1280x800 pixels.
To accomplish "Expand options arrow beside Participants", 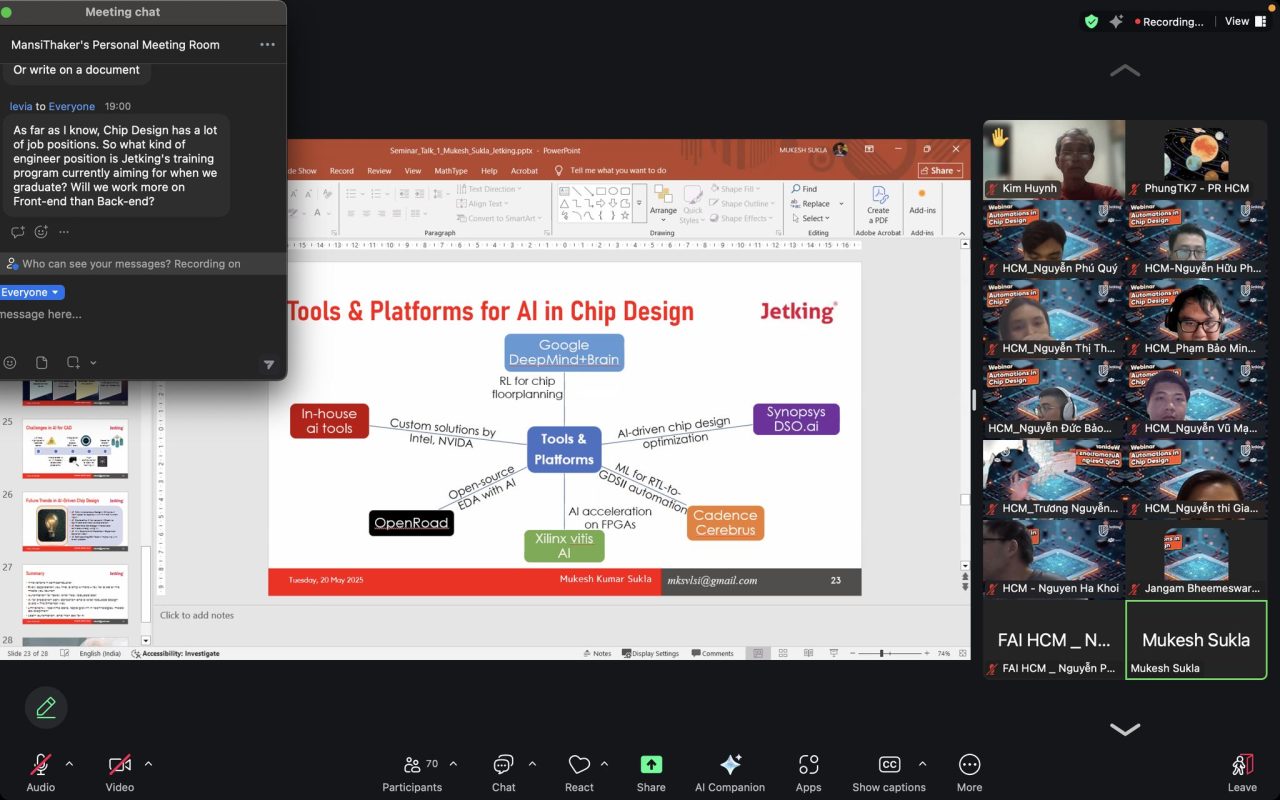I will (x=453, y=764).
